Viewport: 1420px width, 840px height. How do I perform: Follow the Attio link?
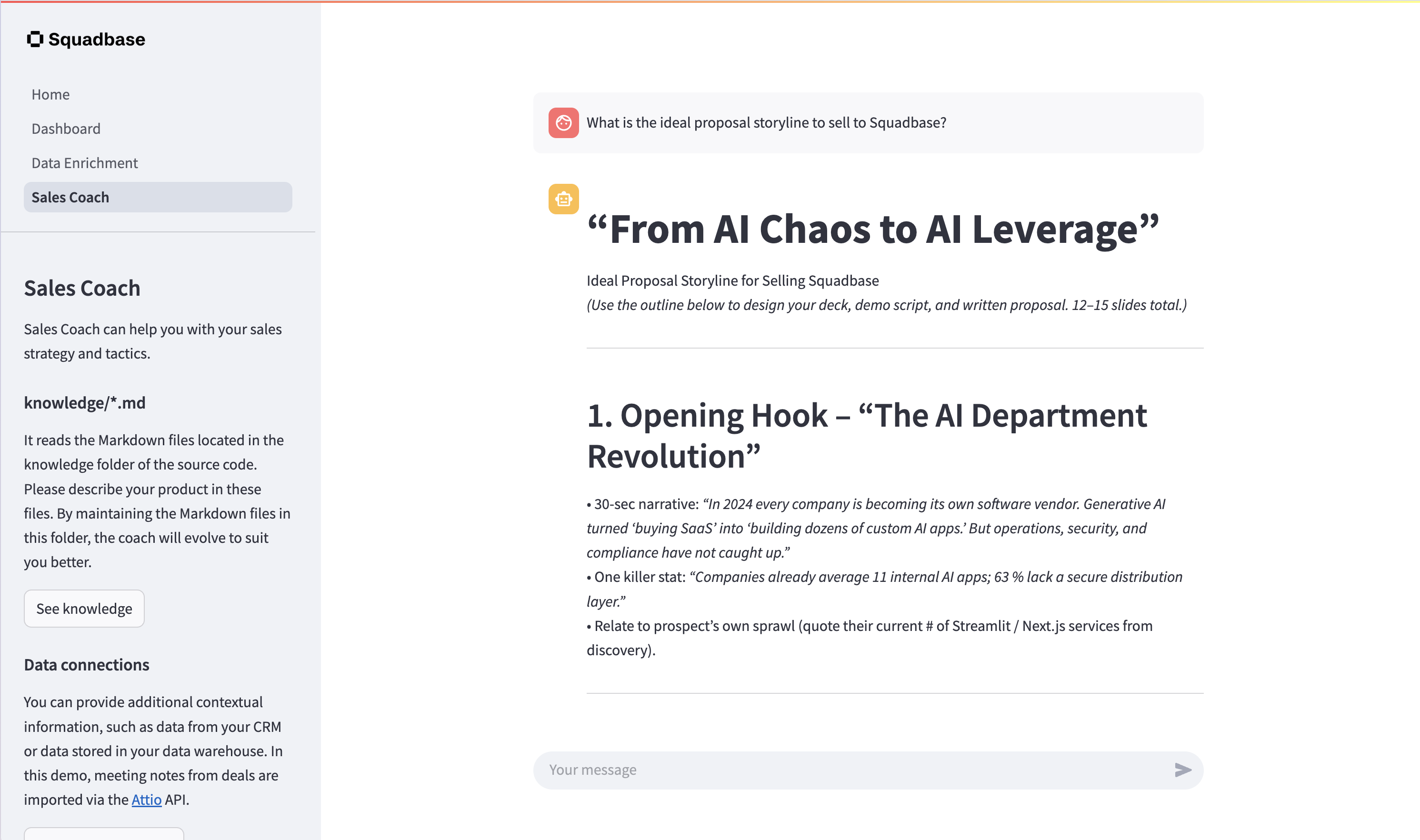click(146, 800)
